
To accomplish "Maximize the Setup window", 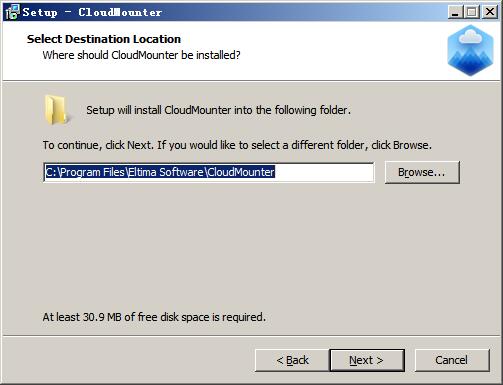I will click(472, 12).
